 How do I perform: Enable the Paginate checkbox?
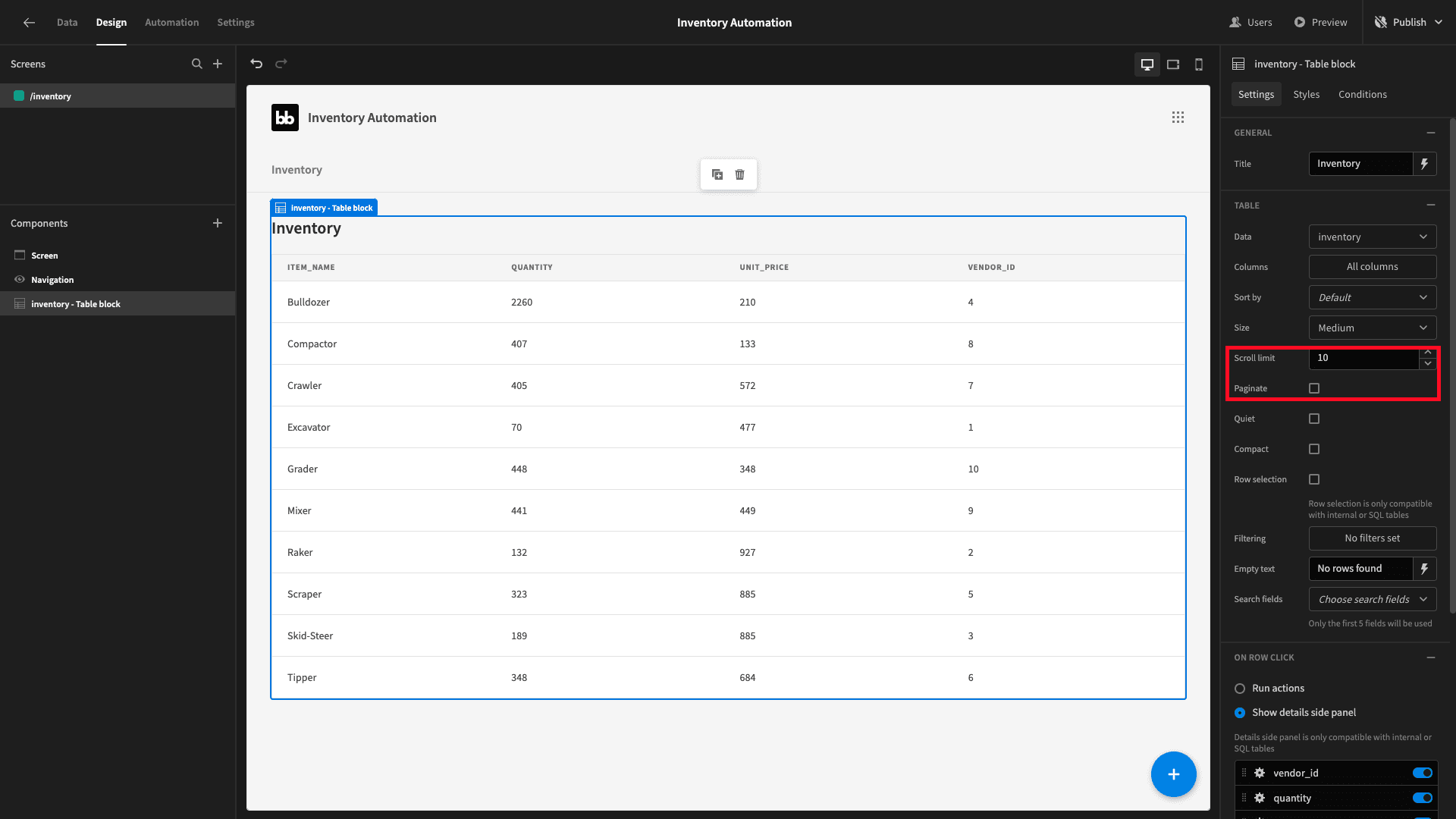coord(1314,388)
